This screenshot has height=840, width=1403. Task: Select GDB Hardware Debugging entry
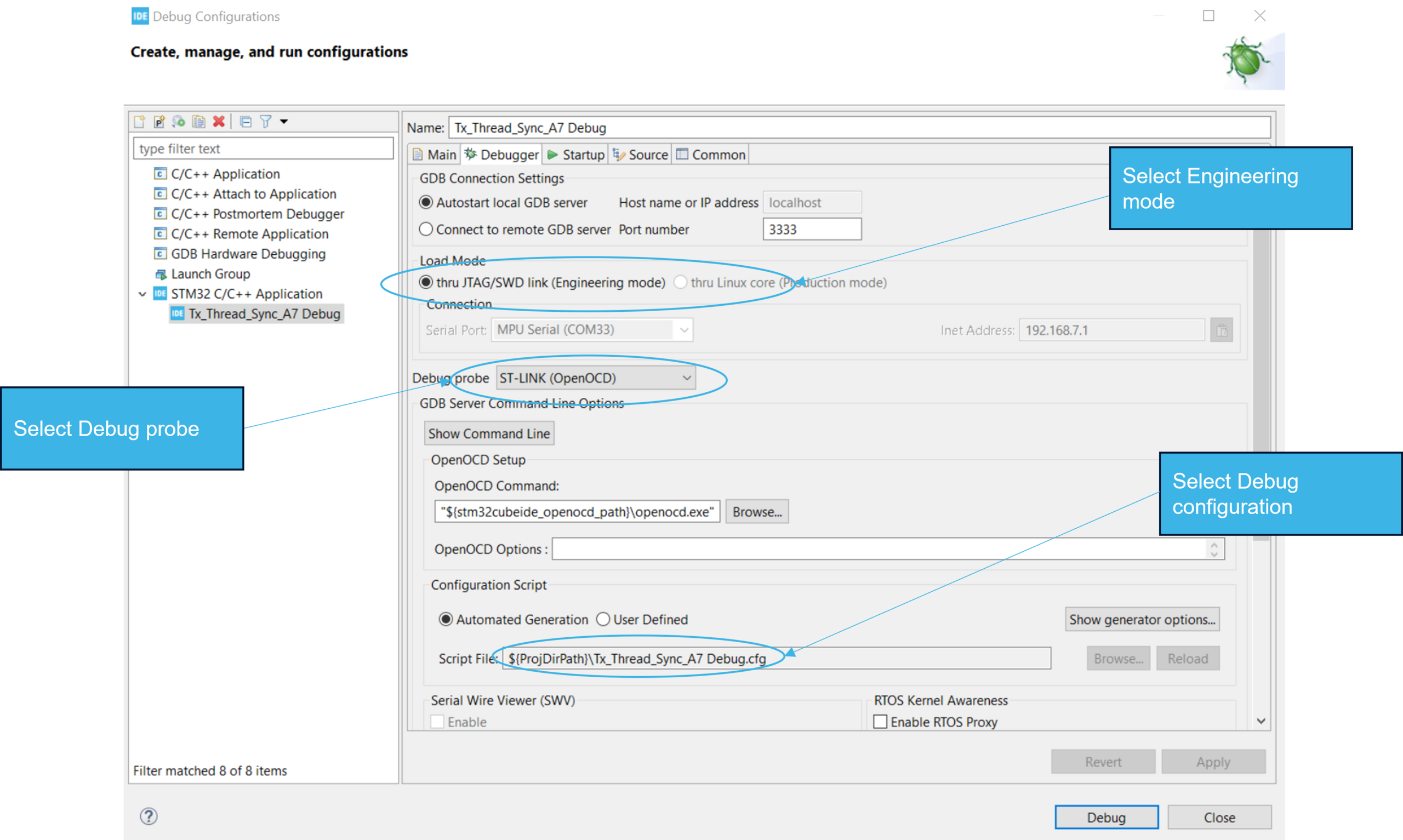pos(240,254)
